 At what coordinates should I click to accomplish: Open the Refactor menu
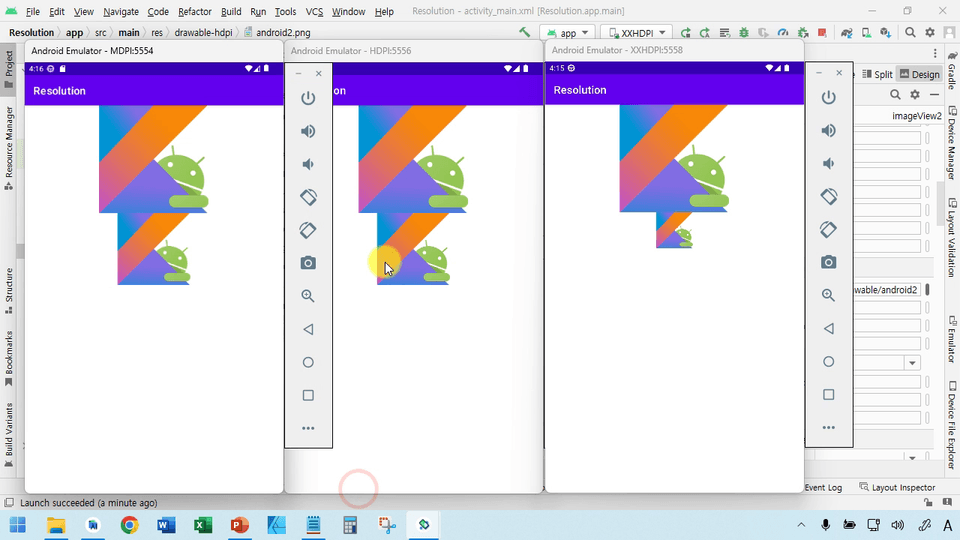click(195, 12)
